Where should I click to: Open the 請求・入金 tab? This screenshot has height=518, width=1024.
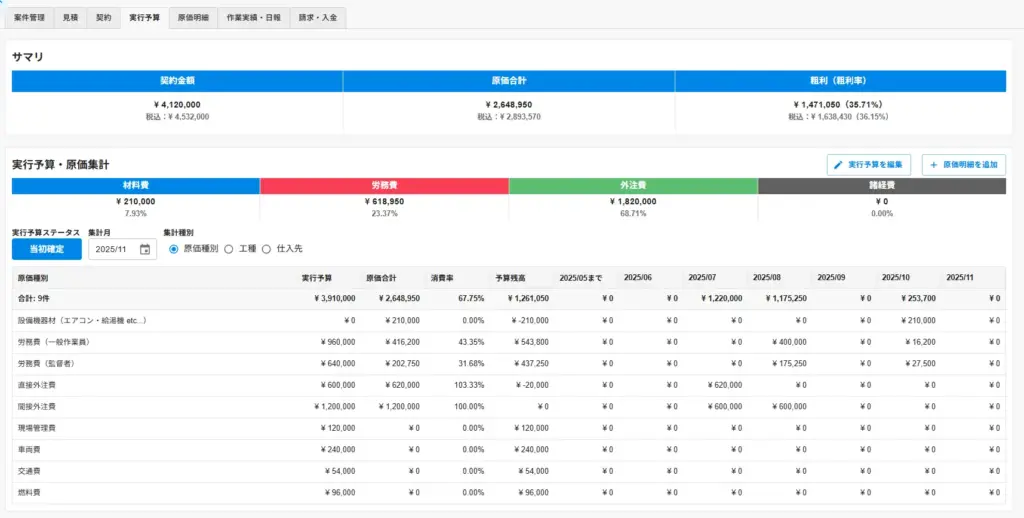(x=320, y=18)
